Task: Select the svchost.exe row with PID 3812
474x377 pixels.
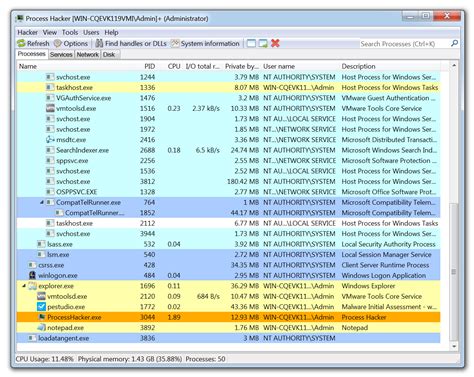Action: [228, 182]
